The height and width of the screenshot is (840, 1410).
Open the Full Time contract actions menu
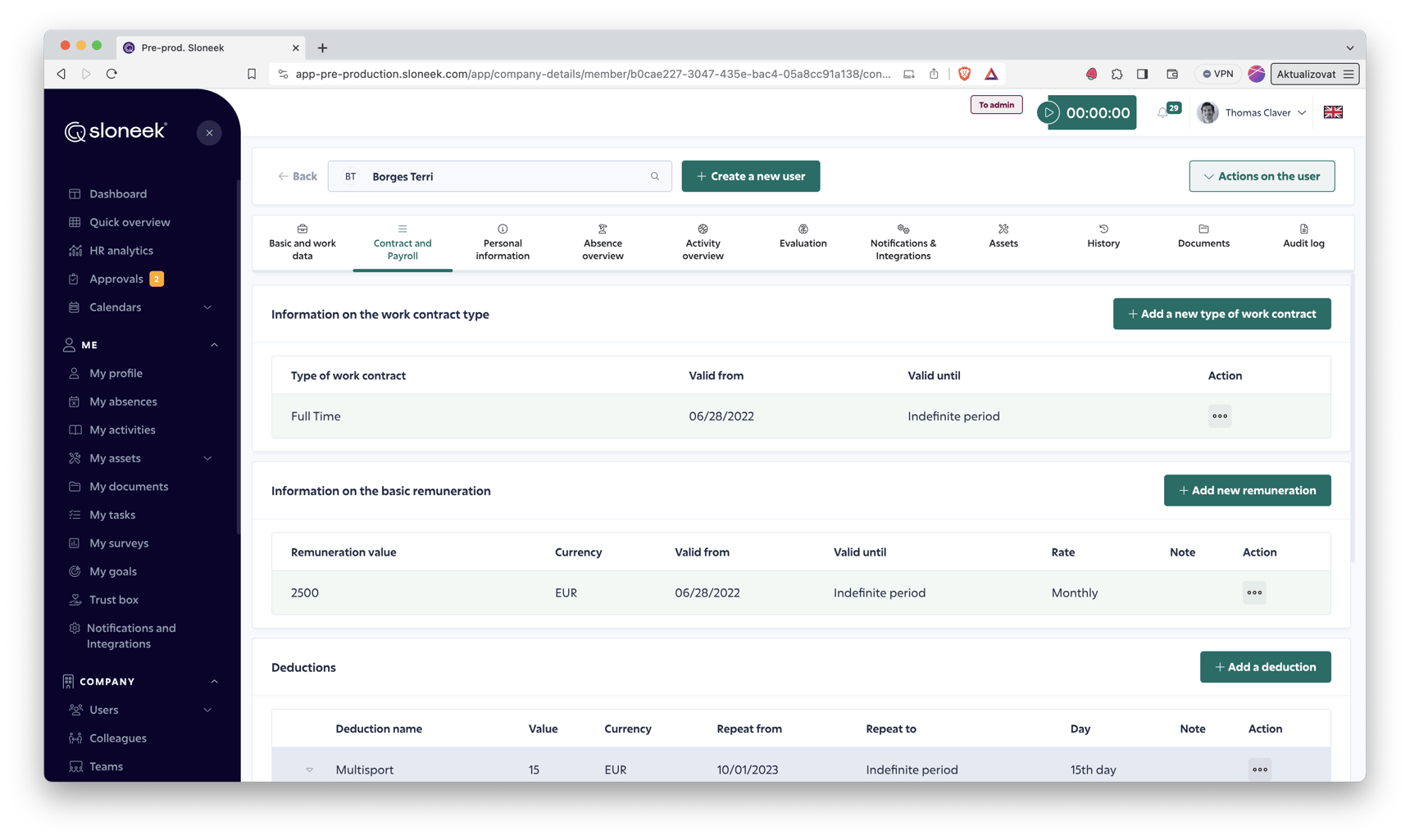[x=1219, y=415]
